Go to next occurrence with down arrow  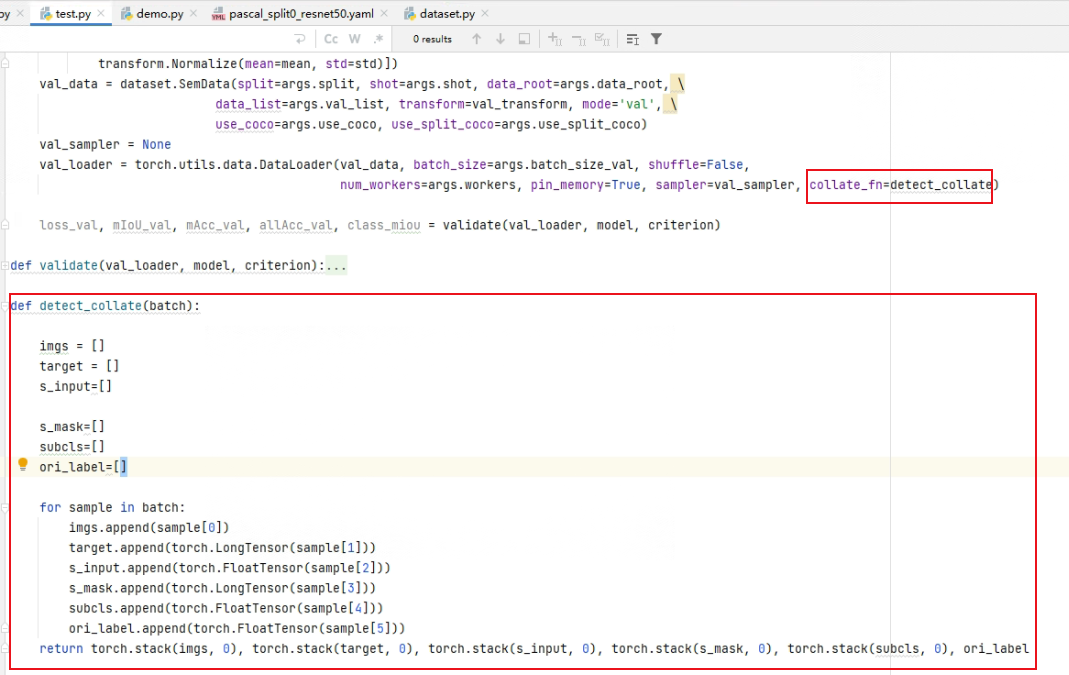point(500,39)
